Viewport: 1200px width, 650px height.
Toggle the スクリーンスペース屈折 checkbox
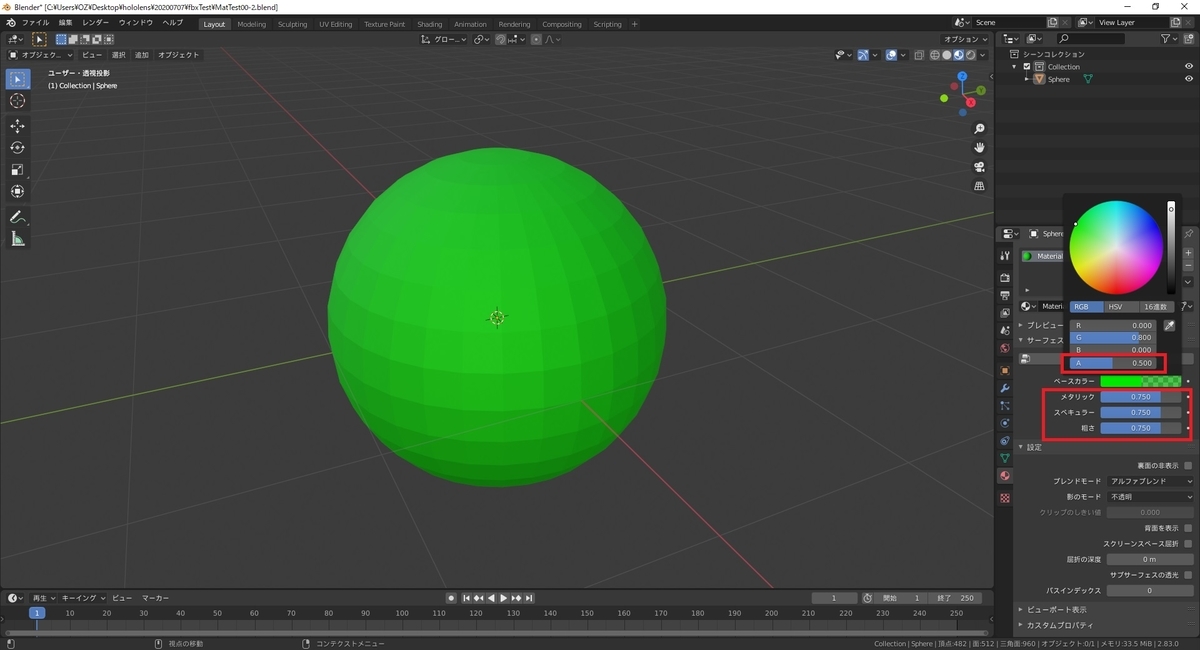pyautogui.click(x=1188, y=543)
